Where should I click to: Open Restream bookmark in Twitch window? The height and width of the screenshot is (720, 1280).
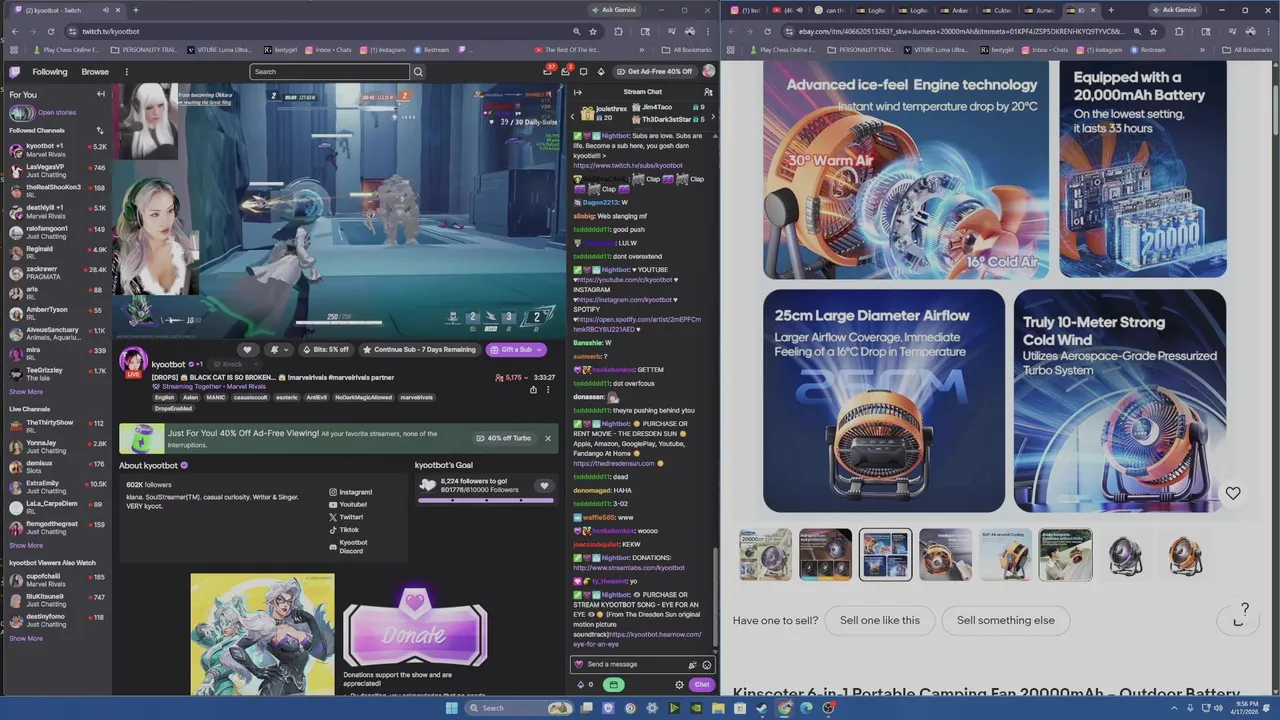[431, 50]
